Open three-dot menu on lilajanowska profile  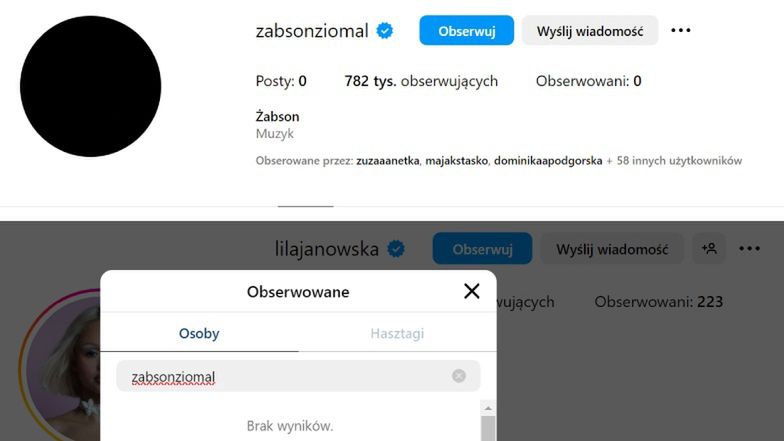coord(750,249)
